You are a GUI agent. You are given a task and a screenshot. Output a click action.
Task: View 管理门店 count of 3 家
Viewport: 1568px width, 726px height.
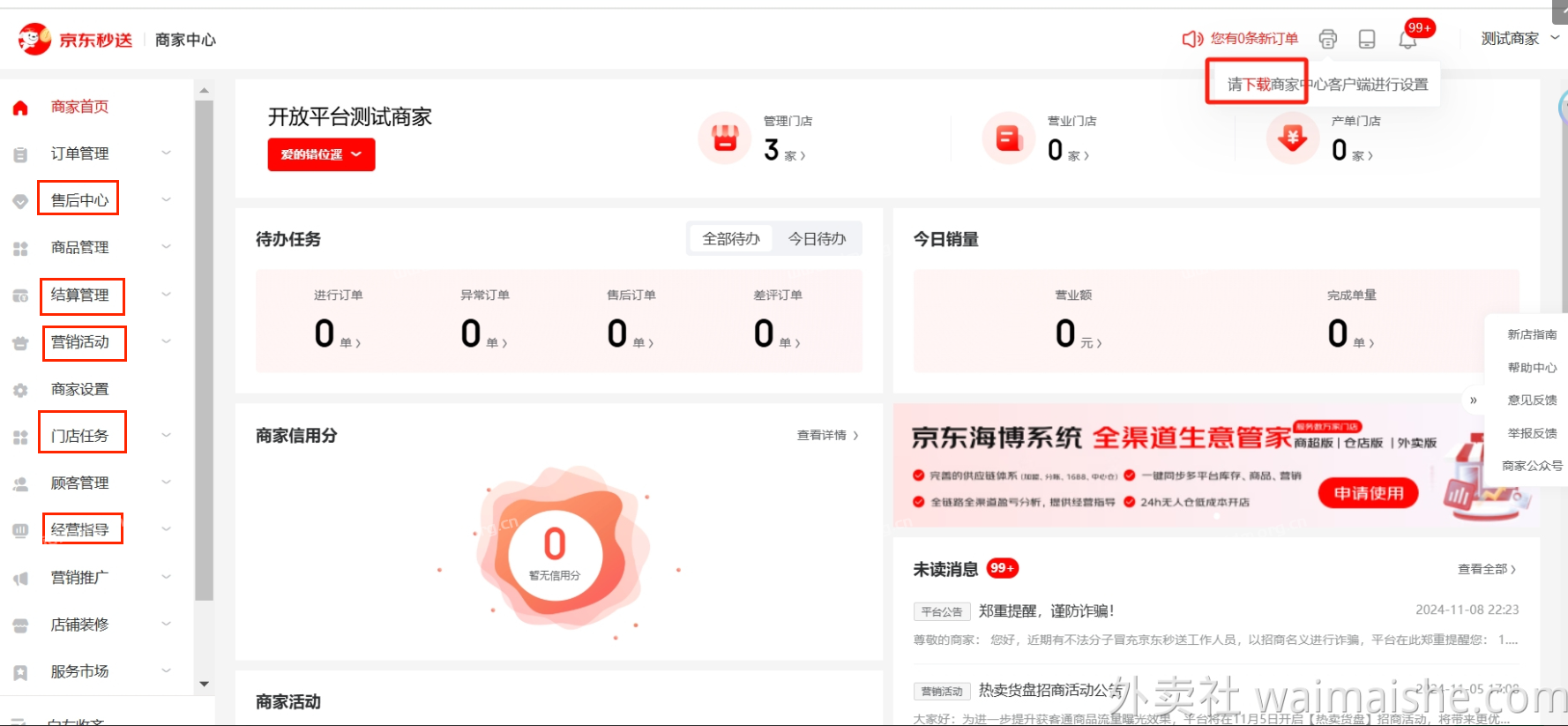point(784,150)
